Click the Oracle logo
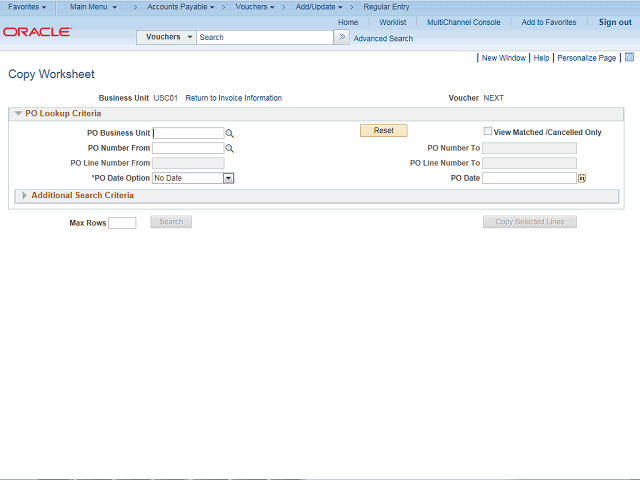640x480 pixels. pyautogui.click(x=37, y=32)
